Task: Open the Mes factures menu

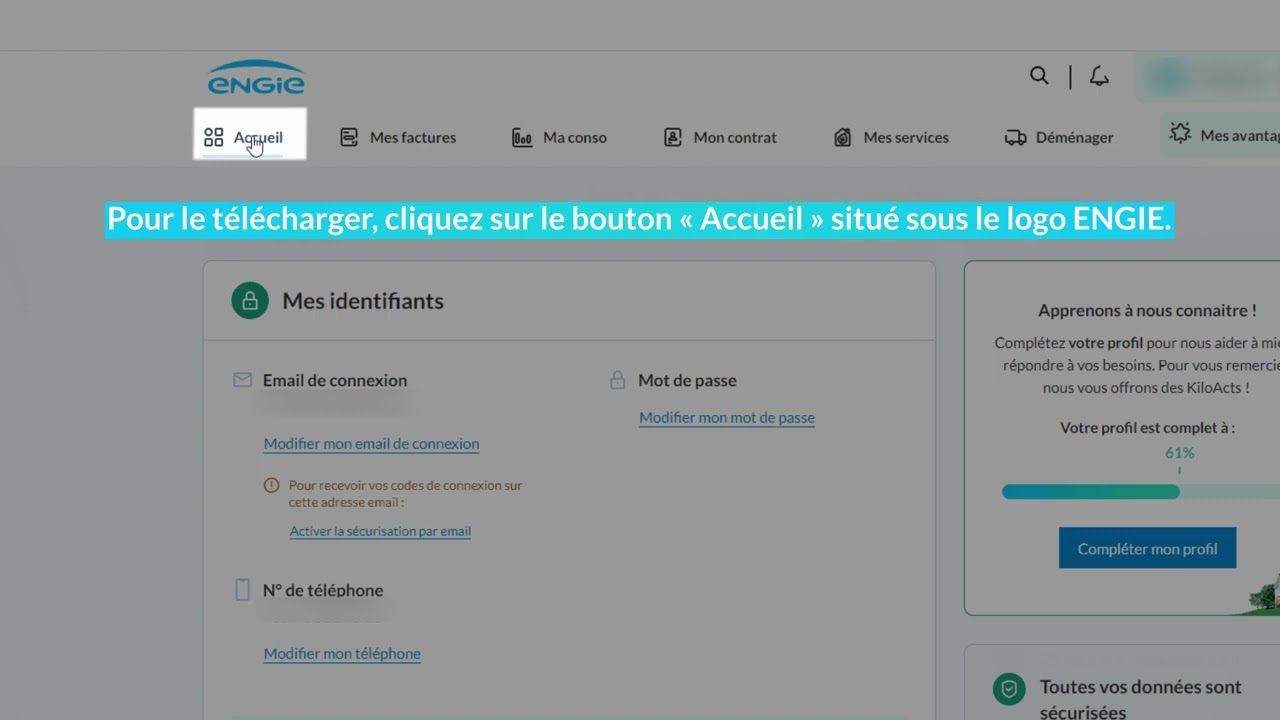Action: tap(398, 137)
